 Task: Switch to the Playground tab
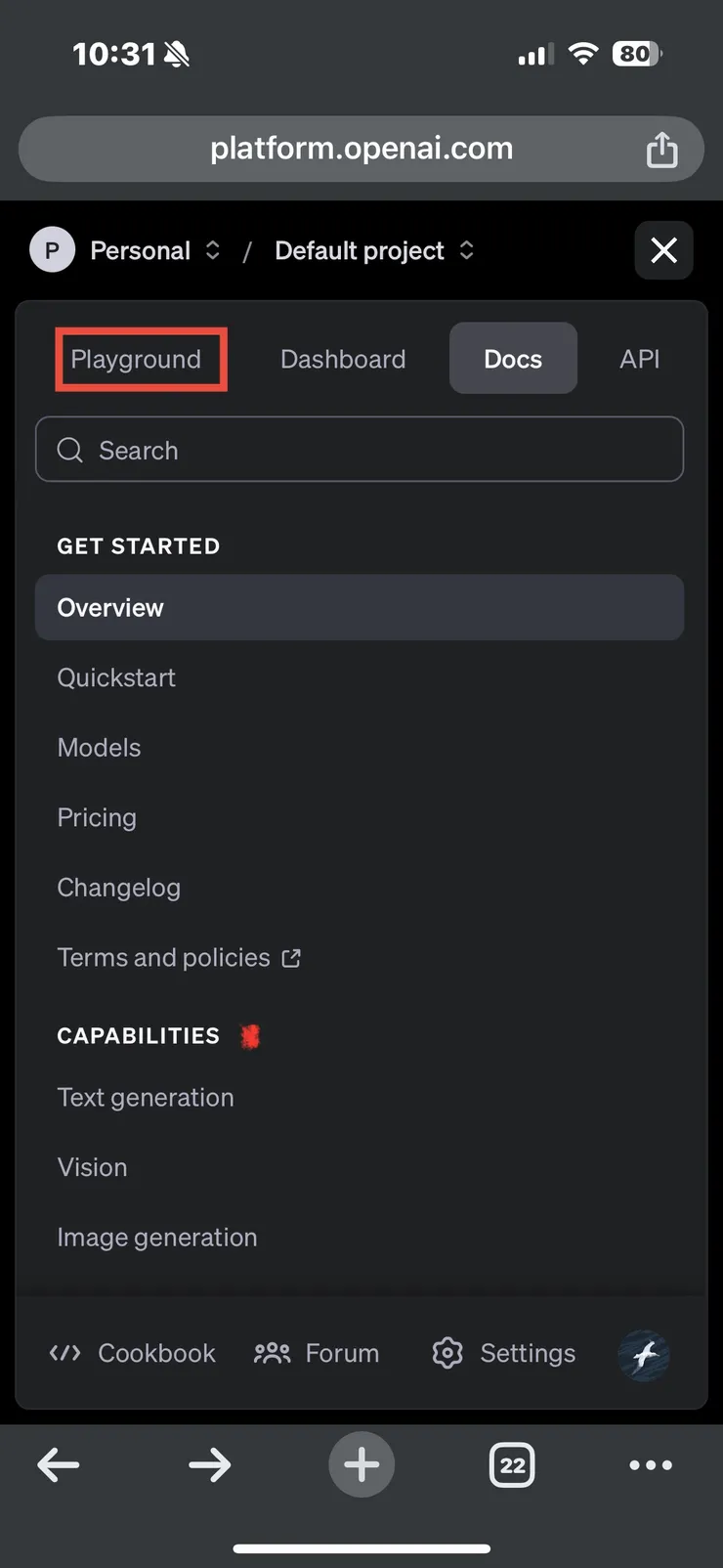click(x=137, y=359)
